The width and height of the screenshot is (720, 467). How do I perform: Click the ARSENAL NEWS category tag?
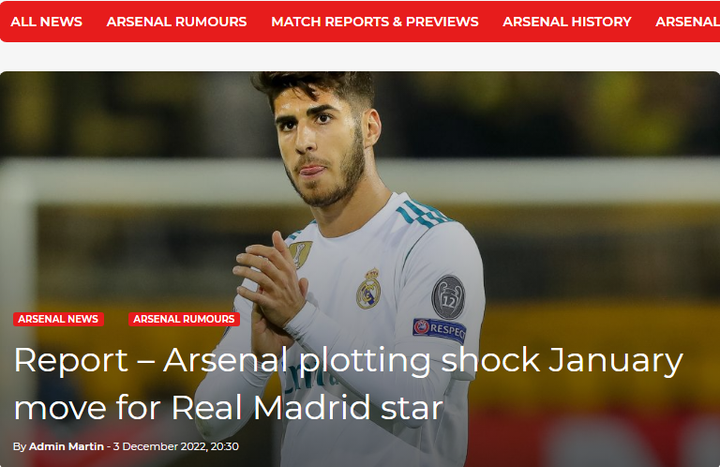coord(58,319)
